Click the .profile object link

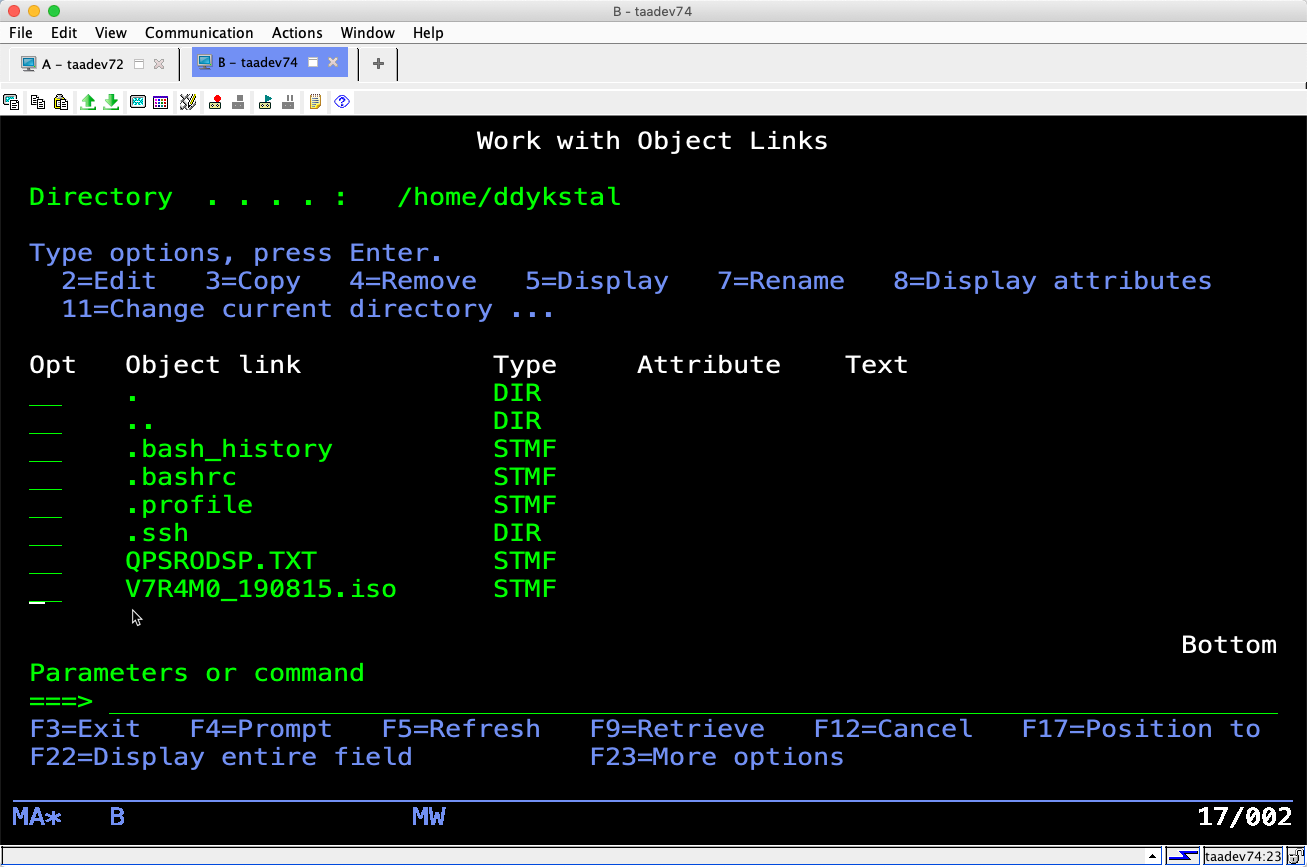(189, 505)
